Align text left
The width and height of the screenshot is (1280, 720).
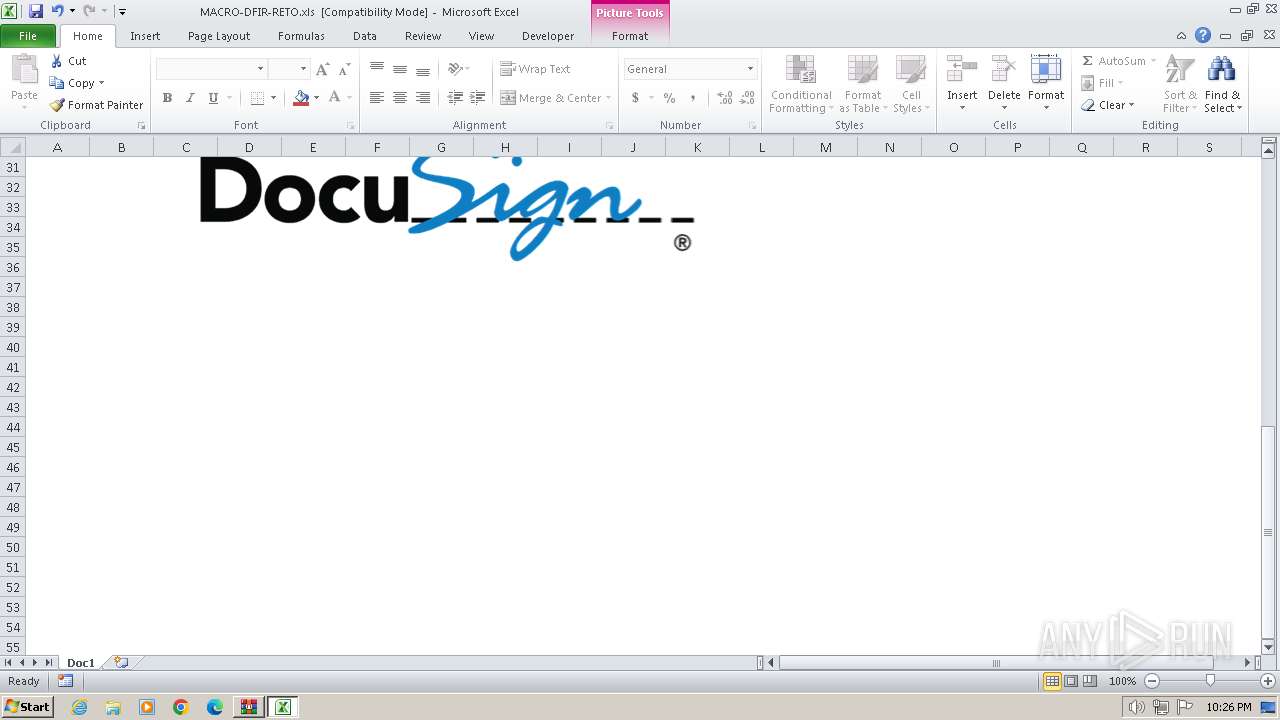[x=377, y=98]
